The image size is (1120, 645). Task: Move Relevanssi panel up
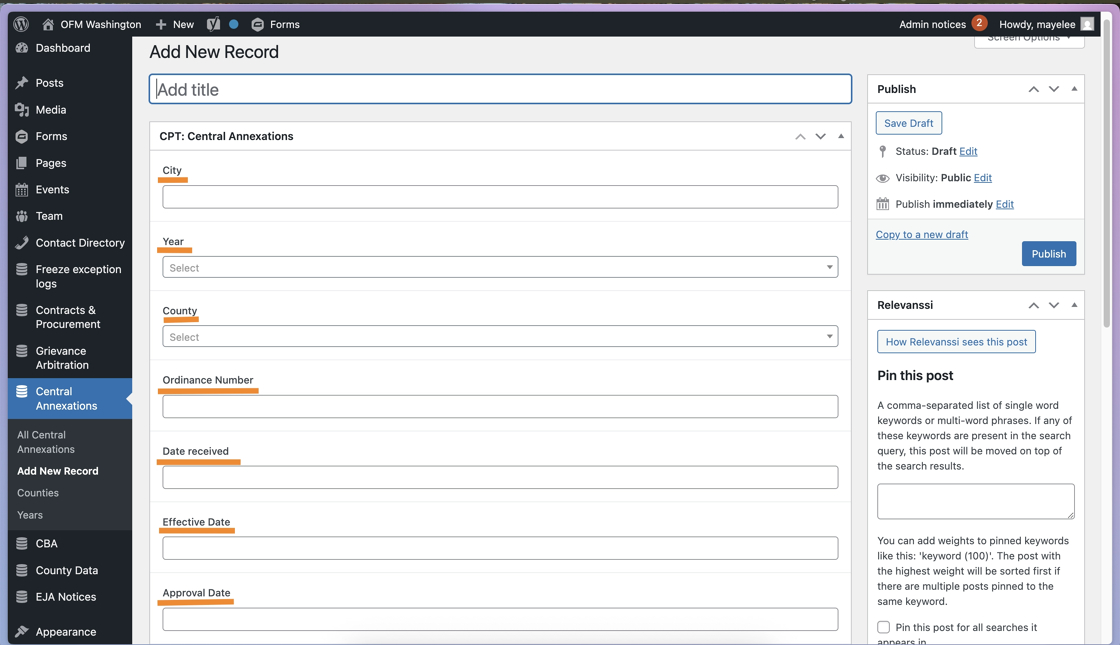(x=1034, y=305)
